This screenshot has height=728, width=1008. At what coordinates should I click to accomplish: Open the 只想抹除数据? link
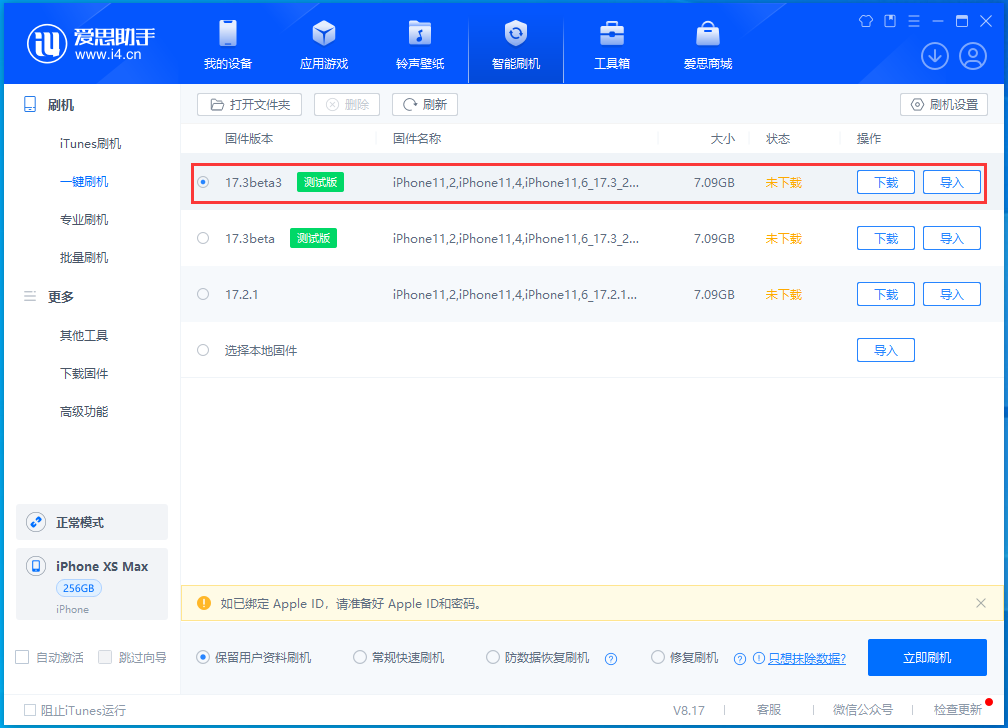pyautogui.click(x=807, y=658)
